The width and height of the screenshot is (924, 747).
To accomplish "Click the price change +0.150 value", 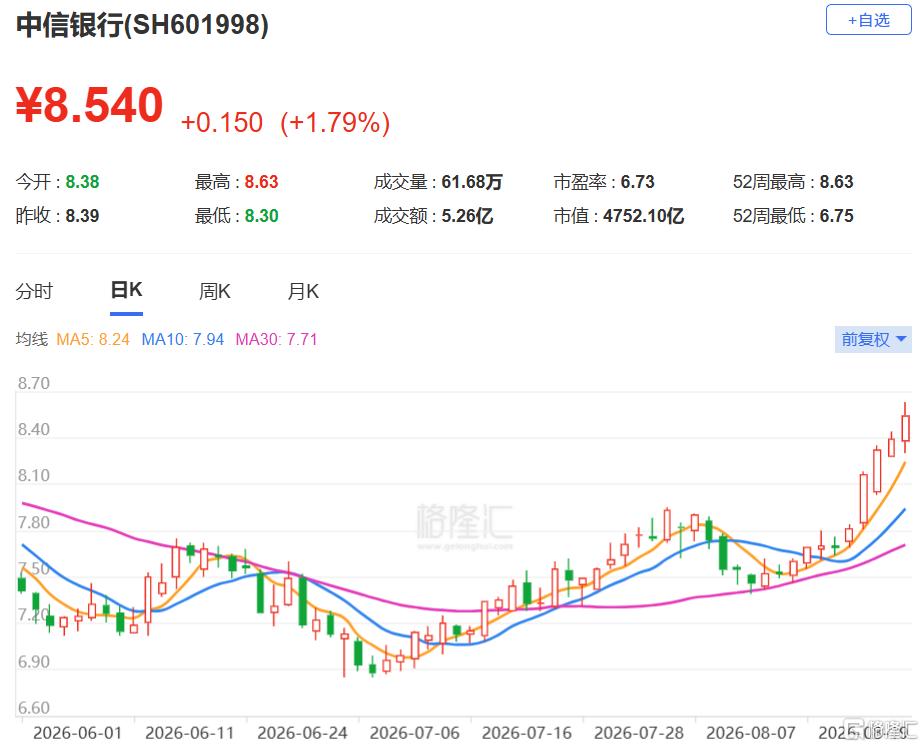I will 222,123.
